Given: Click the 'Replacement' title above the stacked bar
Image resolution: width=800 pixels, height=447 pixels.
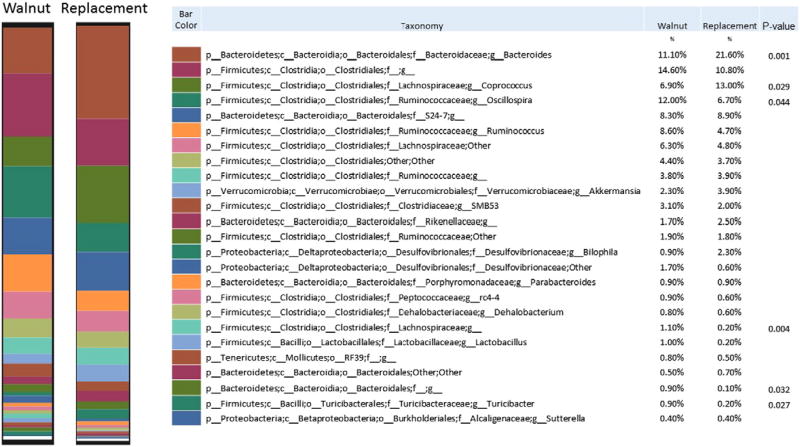Looking at the screenshot, I should 104,9.
